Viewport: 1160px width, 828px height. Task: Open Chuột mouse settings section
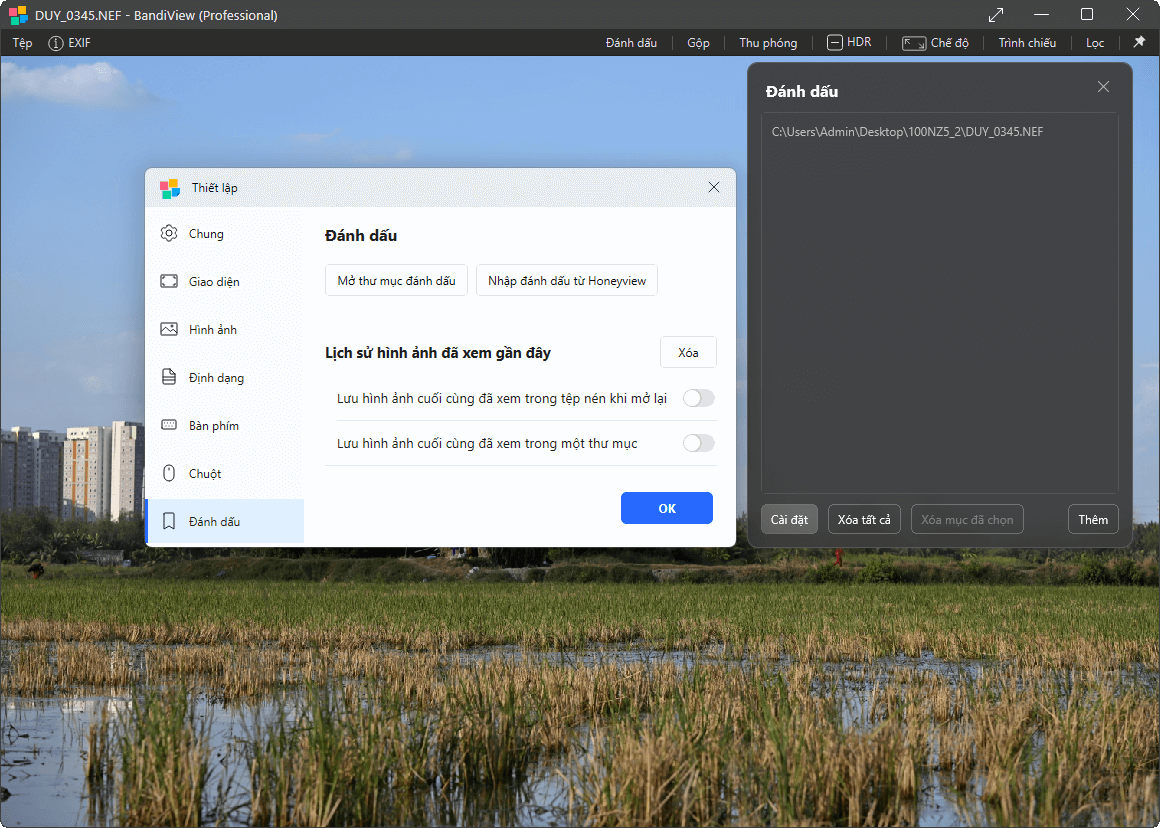[x=204, y=474]
